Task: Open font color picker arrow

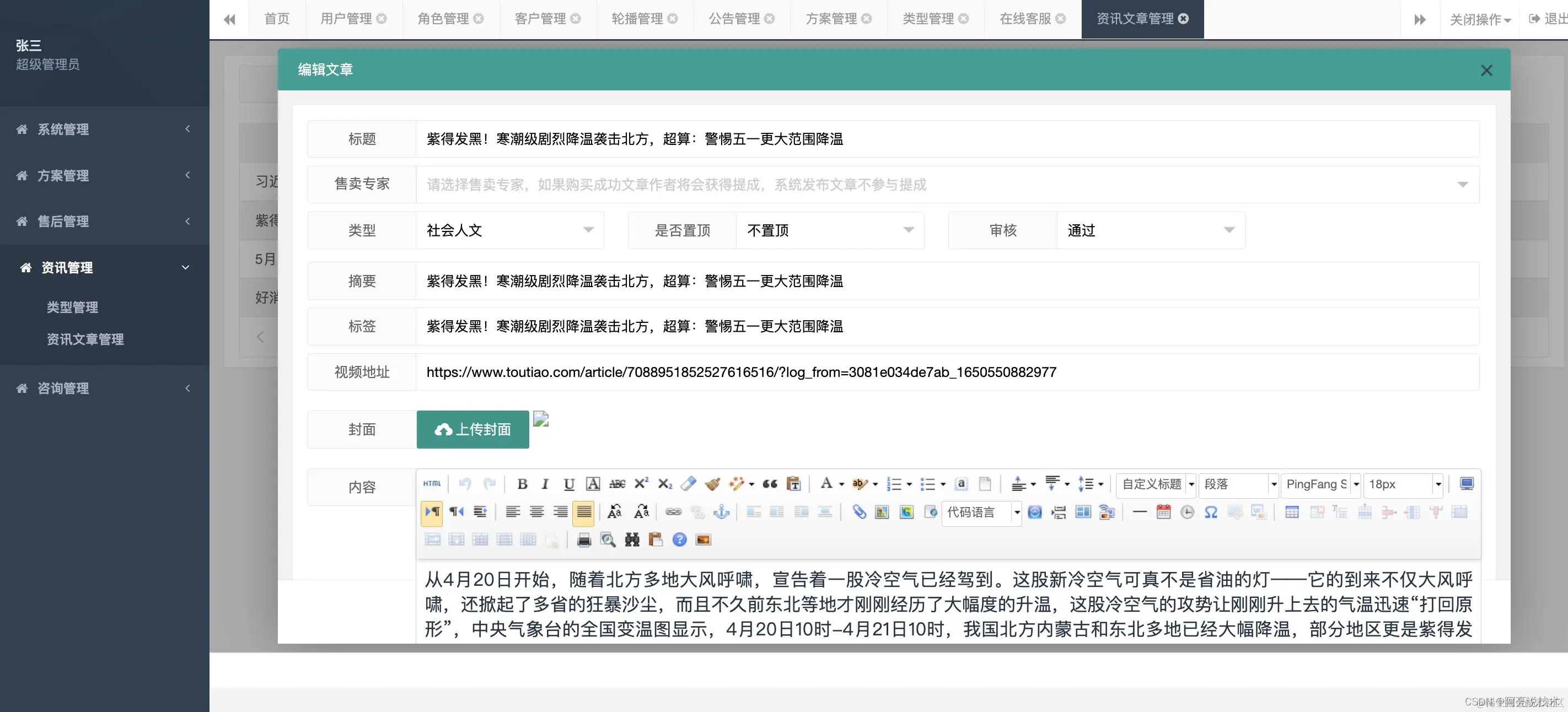Action: point(841,484)
